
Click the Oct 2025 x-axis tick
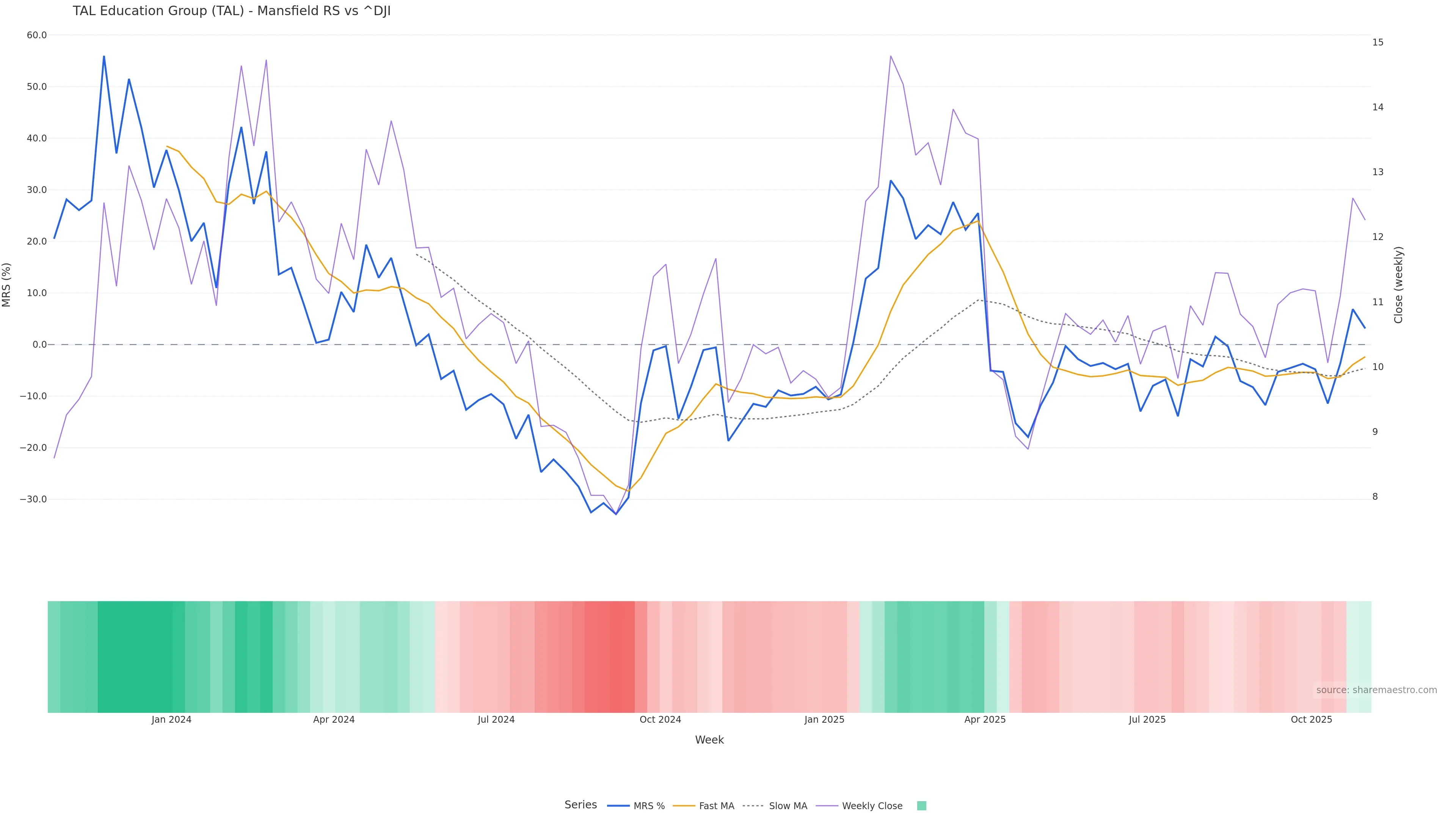(1311, 720)
